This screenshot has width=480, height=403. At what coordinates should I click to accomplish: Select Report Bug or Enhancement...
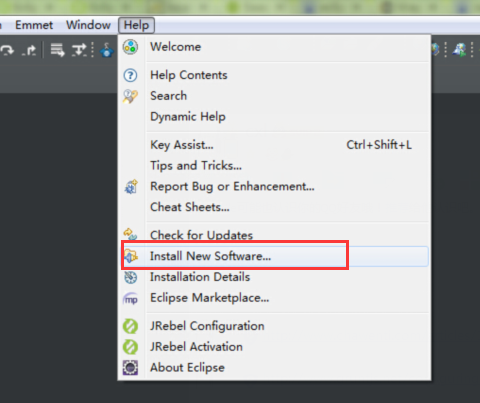tap(274, 186)
